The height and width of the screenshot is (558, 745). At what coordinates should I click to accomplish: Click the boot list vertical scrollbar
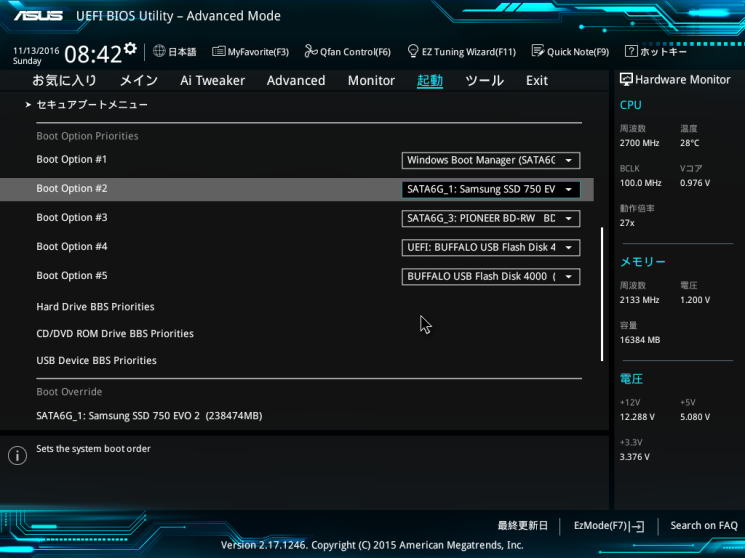(602, 294)
